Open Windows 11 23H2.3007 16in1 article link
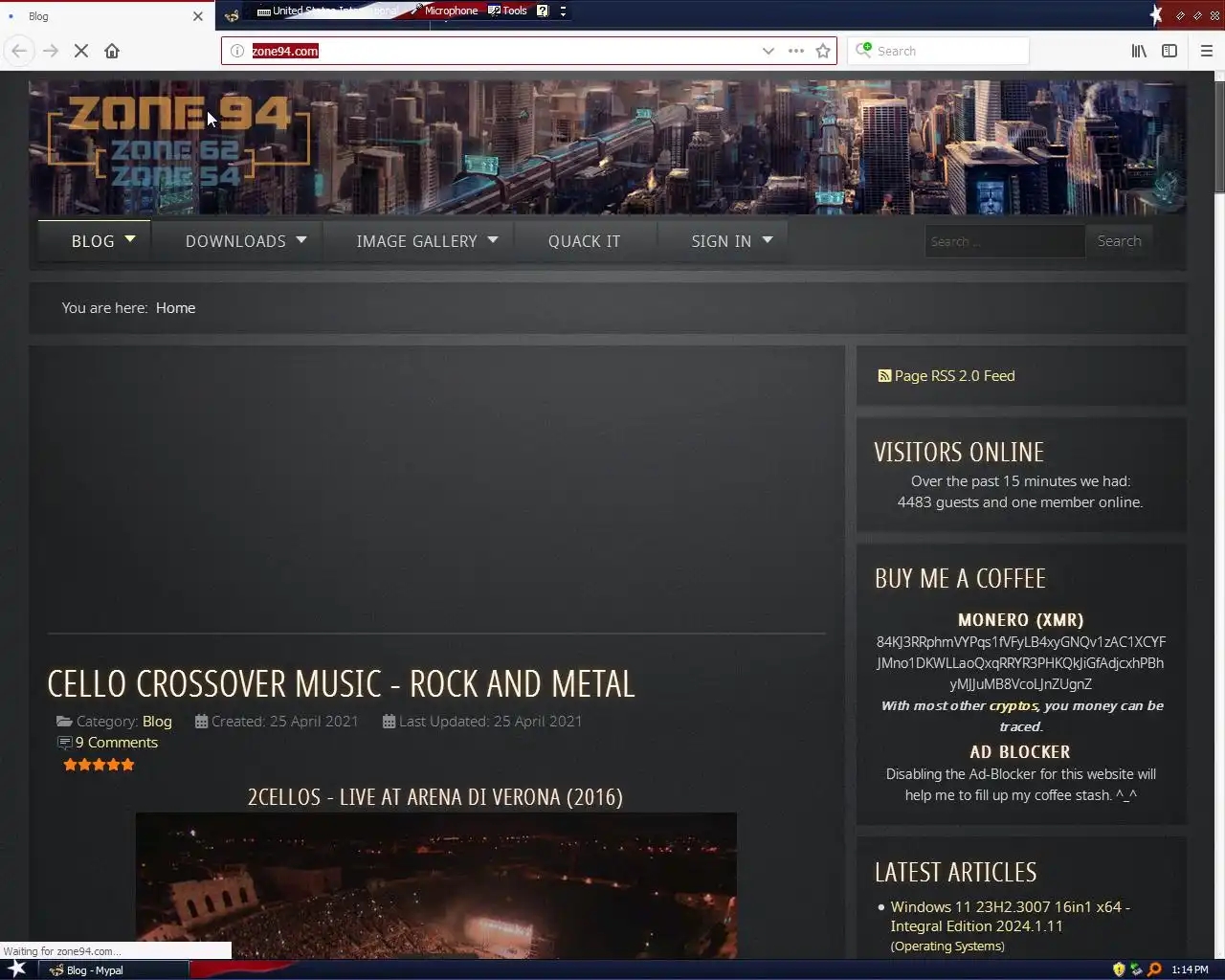Viewport: 1225px width, 980px height. [x=1010, y=917]
